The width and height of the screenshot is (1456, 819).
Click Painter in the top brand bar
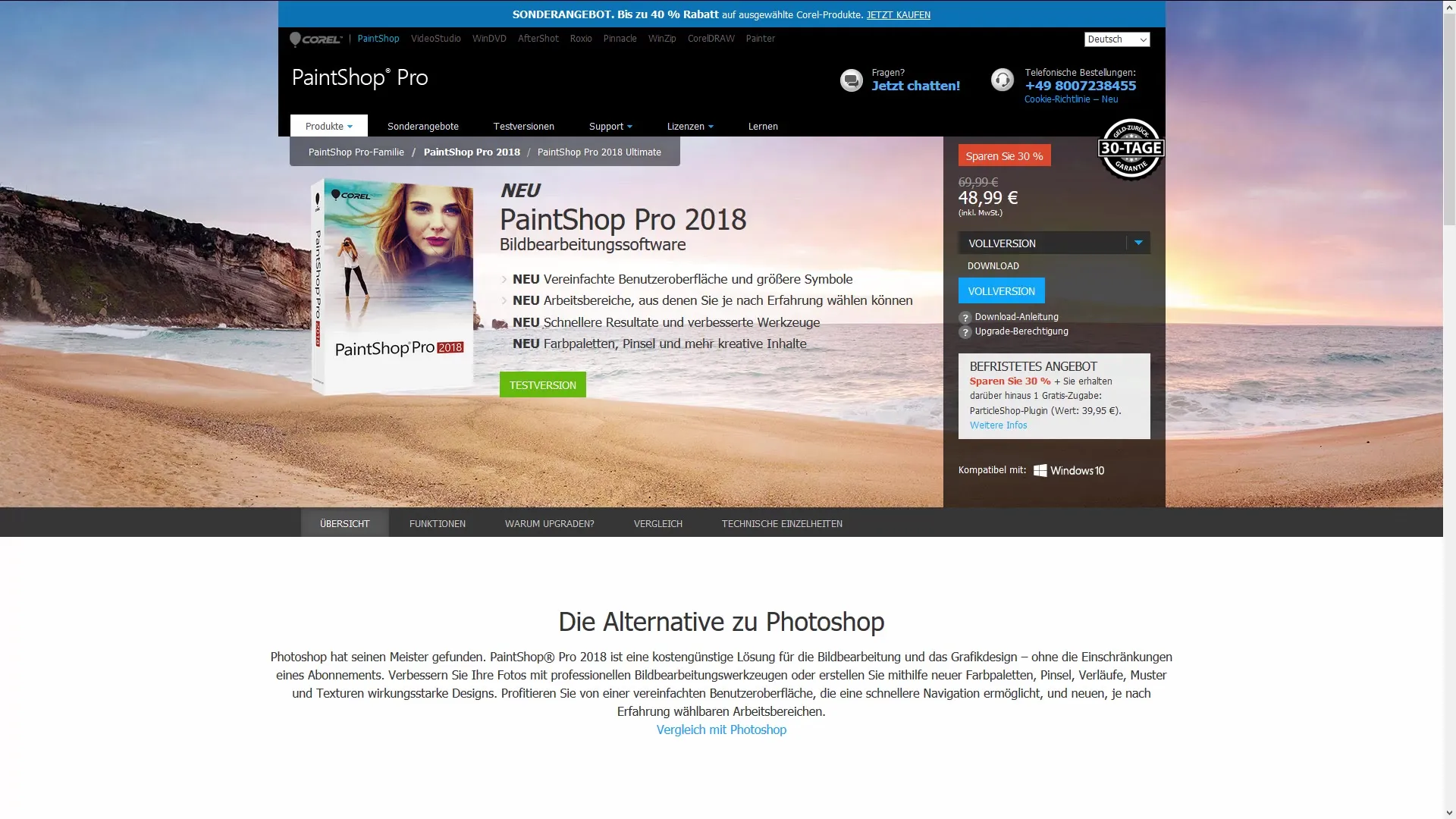tap(760, 39)
